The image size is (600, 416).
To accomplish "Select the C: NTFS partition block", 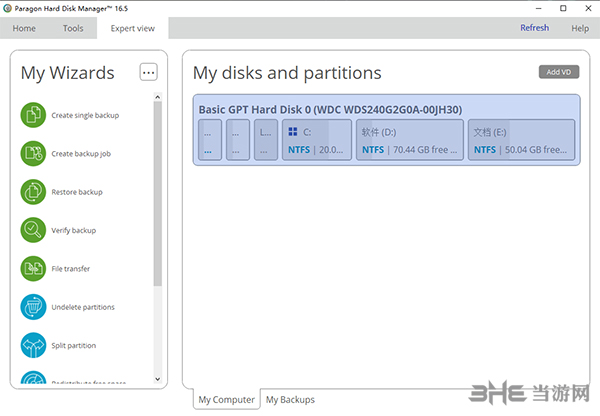I will [317, 140].
